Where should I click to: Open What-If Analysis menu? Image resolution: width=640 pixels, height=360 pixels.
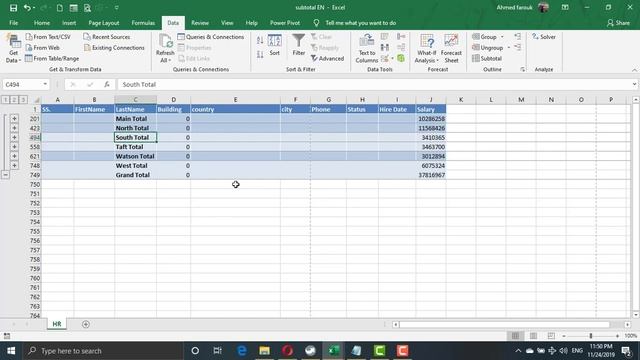427,49
